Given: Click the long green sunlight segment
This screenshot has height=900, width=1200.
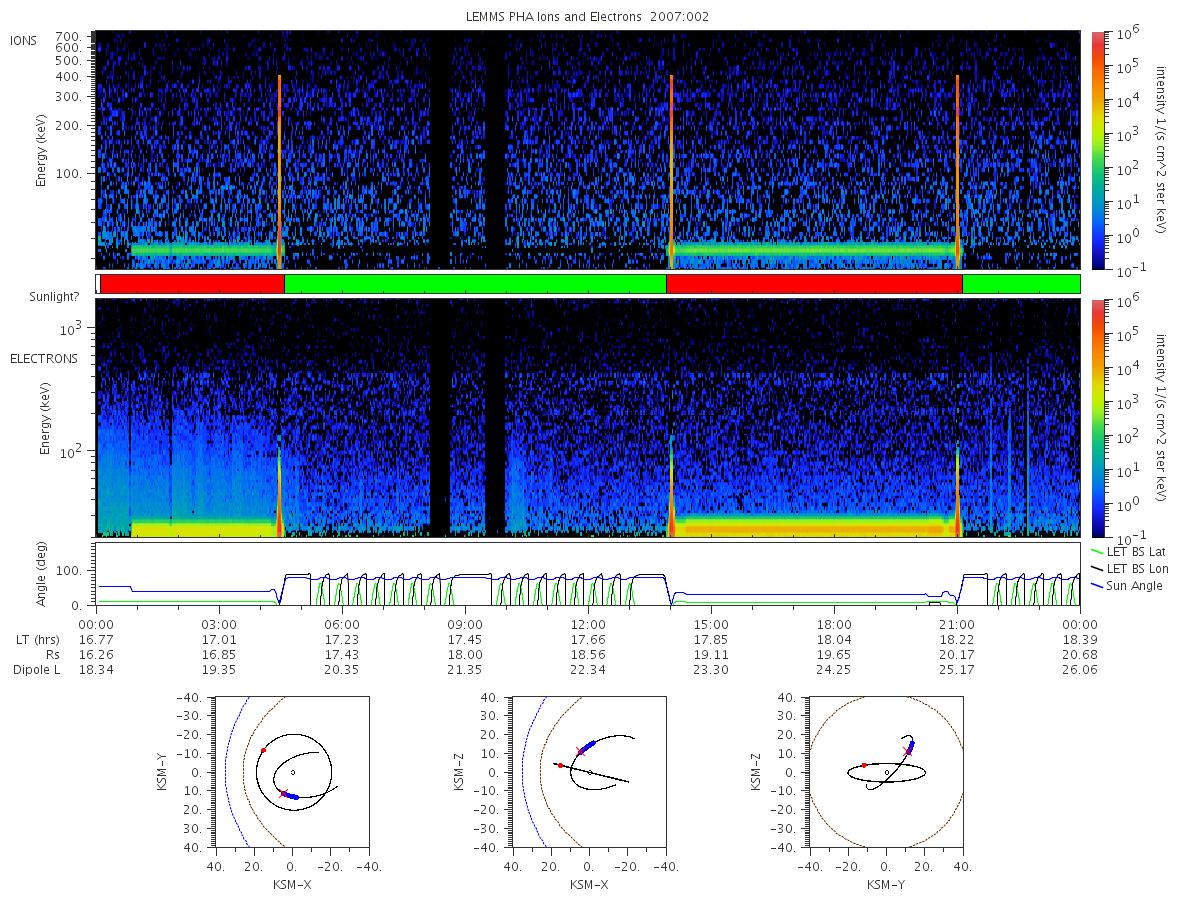Looking at the screenshot, I should point(475,284).
